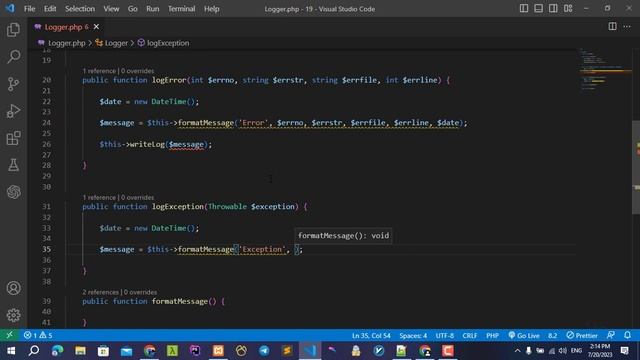Open problems indicator showing 1 error 5 warnings

[38, 335]
